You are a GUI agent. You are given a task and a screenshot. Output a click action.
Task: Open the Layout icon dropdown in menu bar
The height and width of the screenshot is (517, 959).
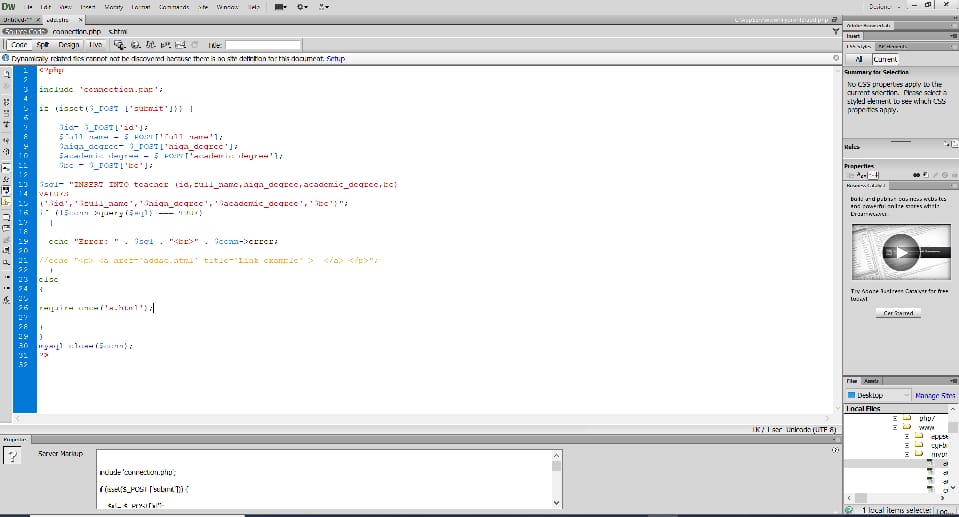click(x=282, y=7)
